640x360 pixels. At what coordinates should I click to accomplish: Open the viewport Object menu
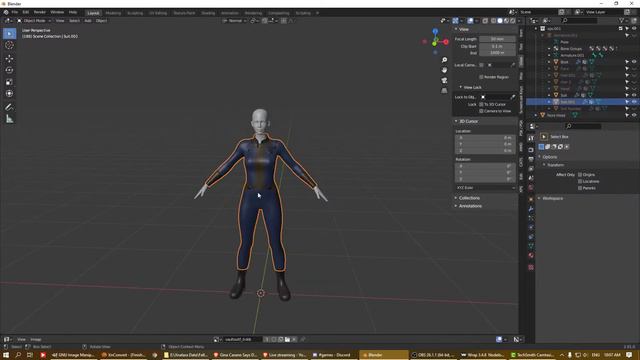(102, 21)
